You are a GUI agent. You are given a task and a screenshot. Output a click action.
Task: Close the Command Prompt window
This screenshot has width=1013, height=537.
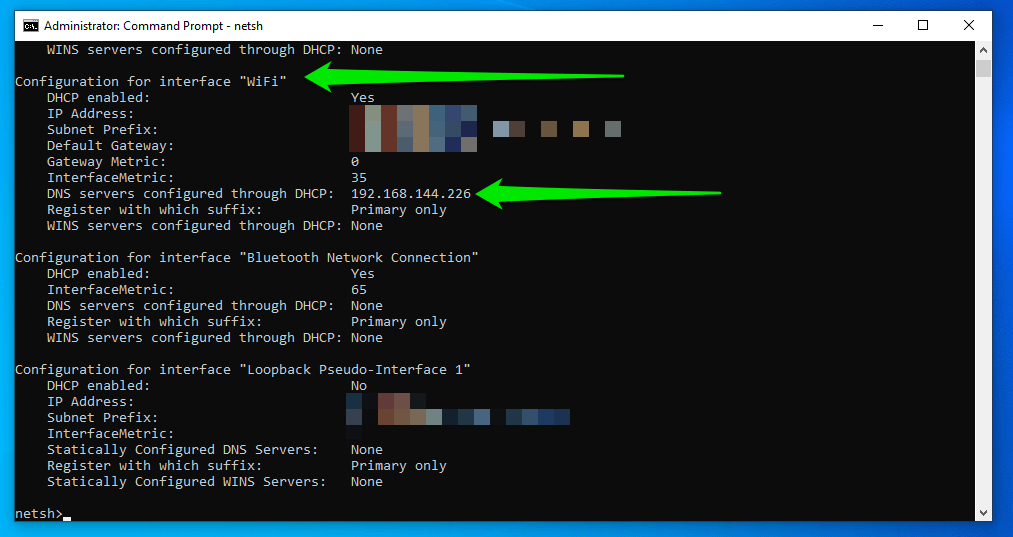click(x=968, y=26)
